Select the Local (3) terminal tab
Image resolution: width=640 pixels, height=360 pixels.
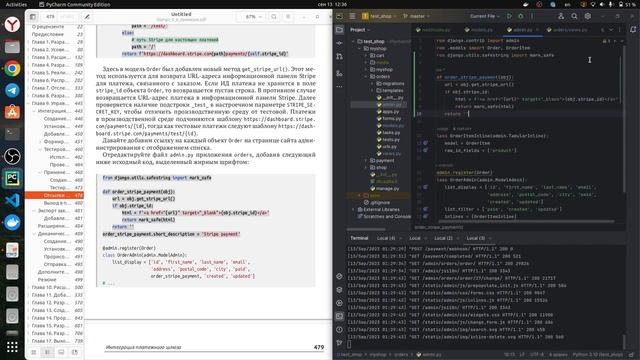(476, 238)
